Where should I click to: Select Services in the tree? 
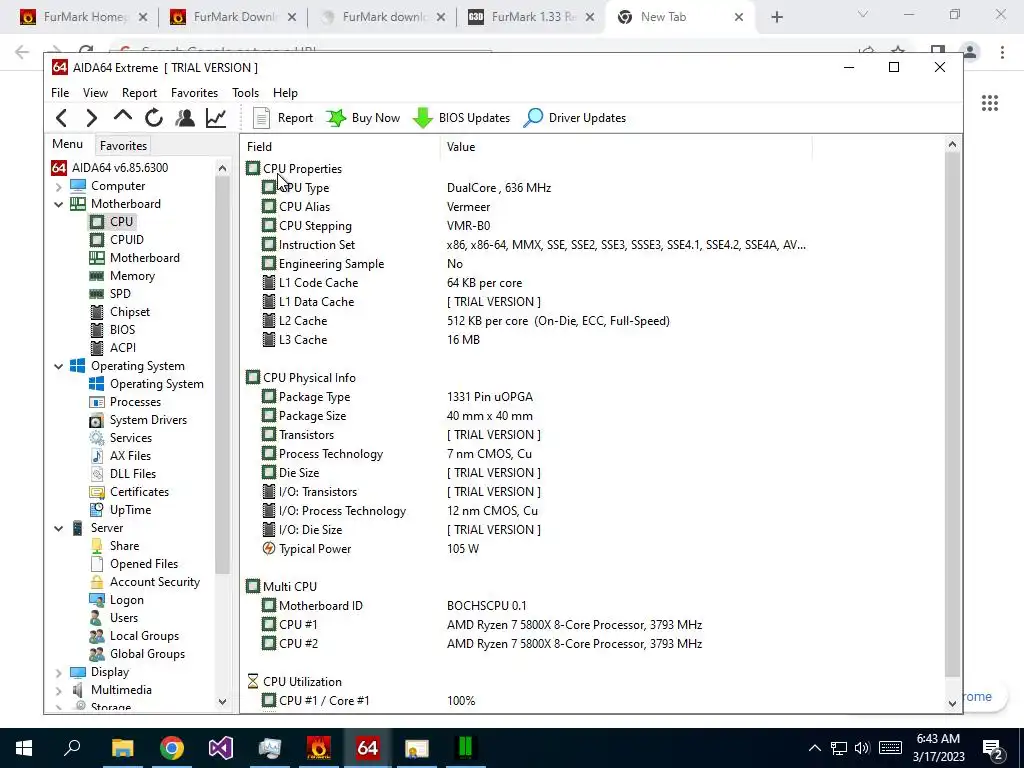tap(131, 438)
